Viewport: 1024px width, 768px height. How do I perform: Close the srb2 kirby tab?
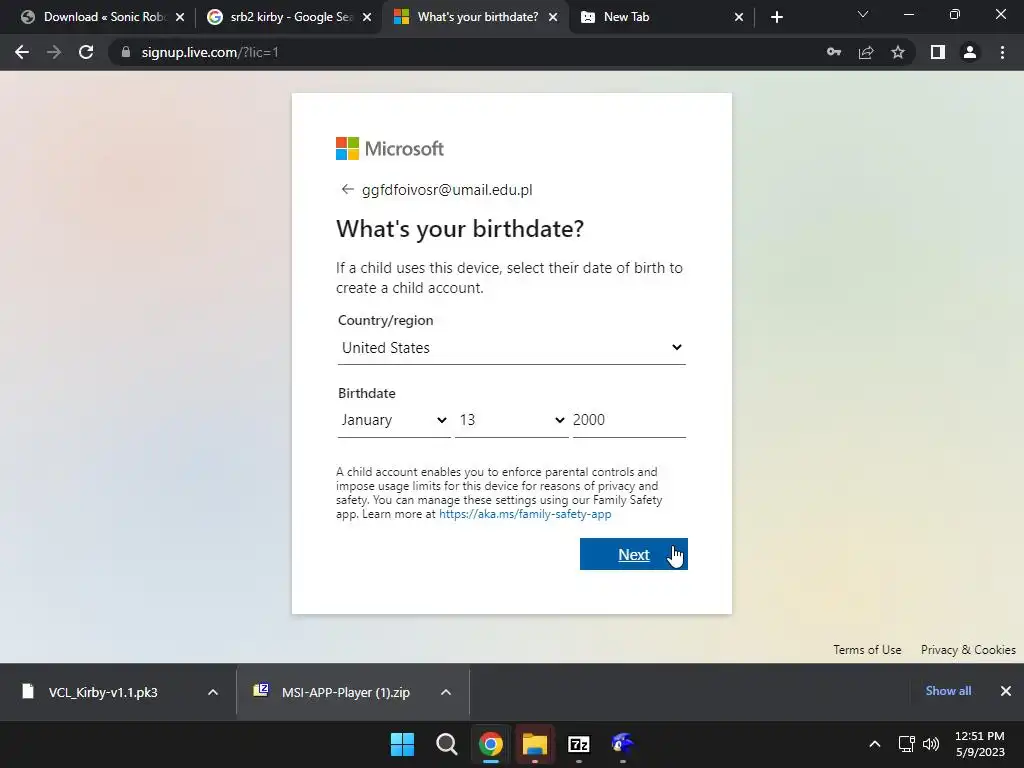click(367, 17)
